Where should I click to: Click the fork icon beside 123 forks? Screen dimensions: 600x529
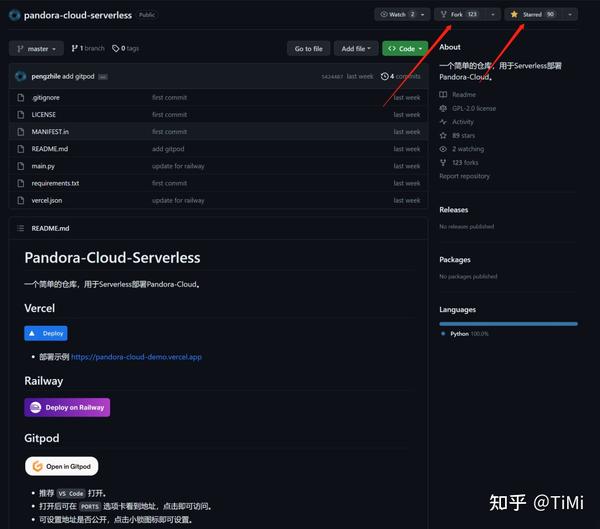[443, 162]
